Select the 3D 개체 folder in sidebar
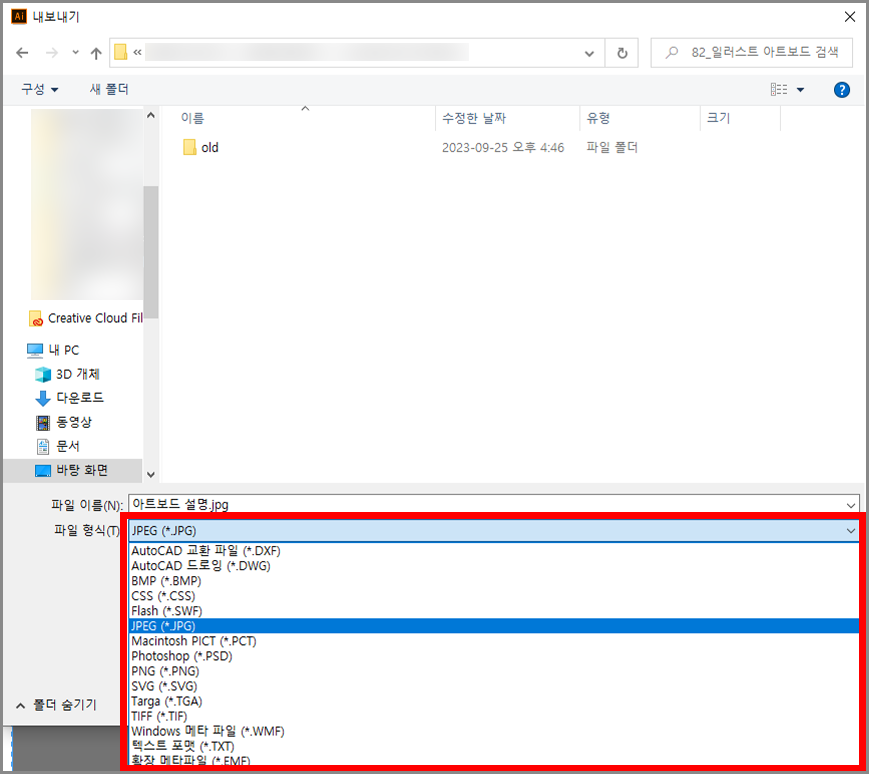 pyautogui.click(x=77, y=374)
